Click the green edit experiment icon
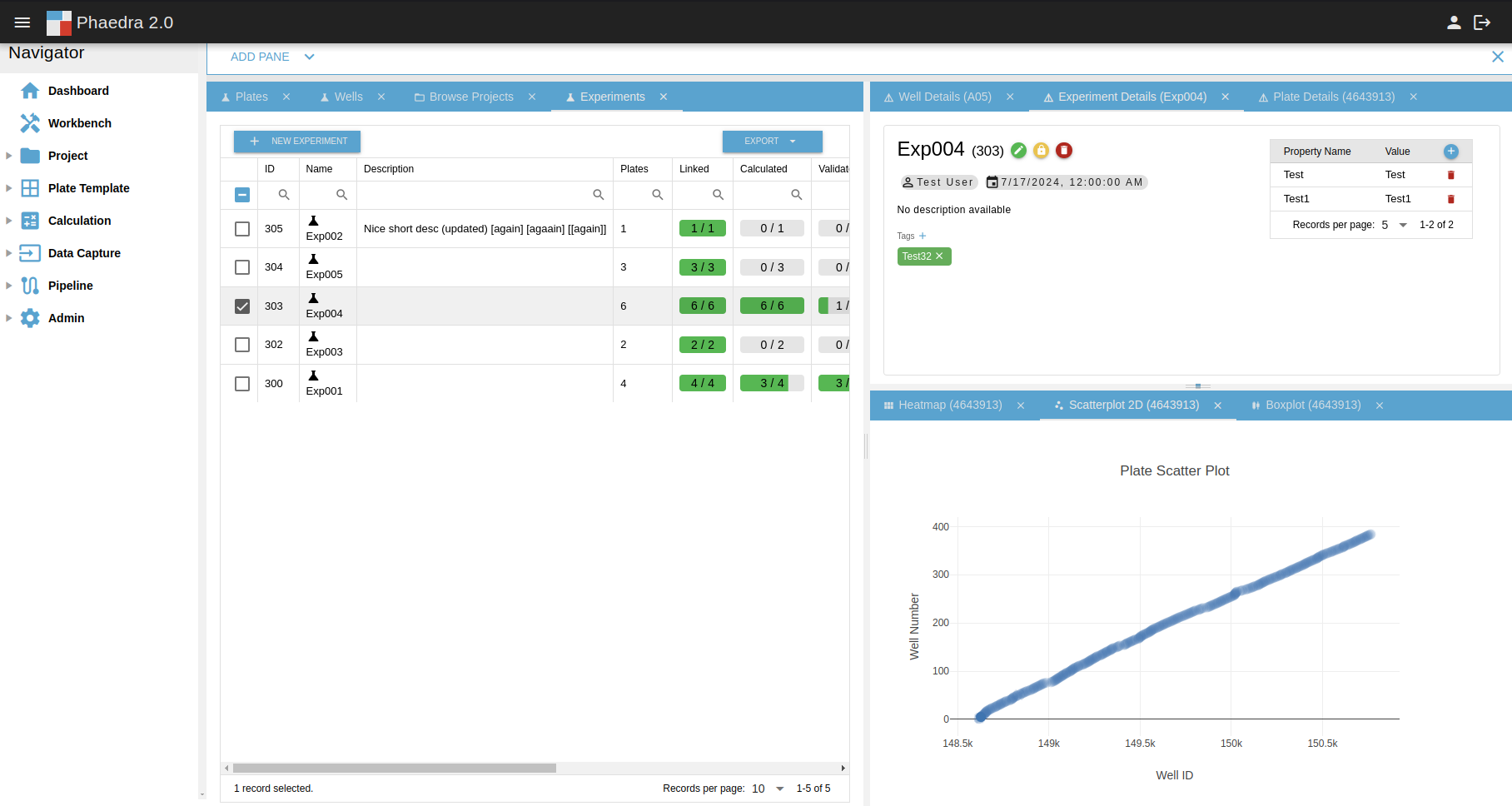The height and width of the screenshot is (806, 1512). point(1018,151)
